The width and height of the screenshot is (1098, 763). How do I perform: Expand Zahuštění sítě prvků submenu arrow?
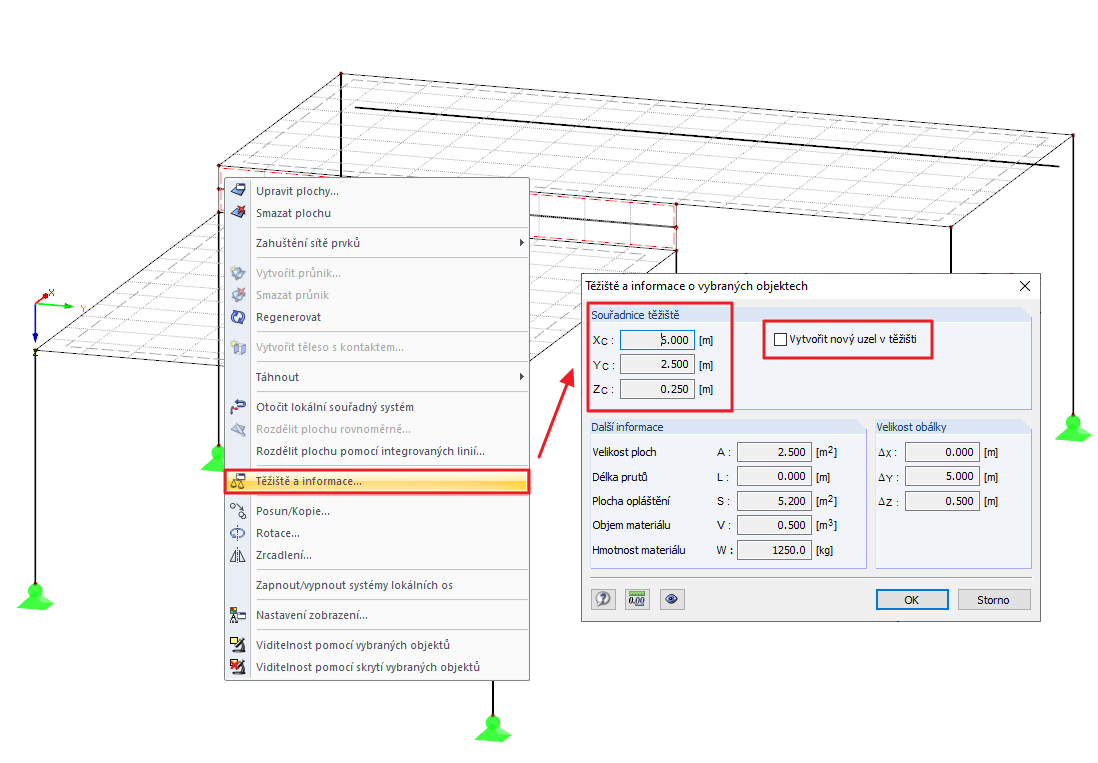tap(522, 243)
